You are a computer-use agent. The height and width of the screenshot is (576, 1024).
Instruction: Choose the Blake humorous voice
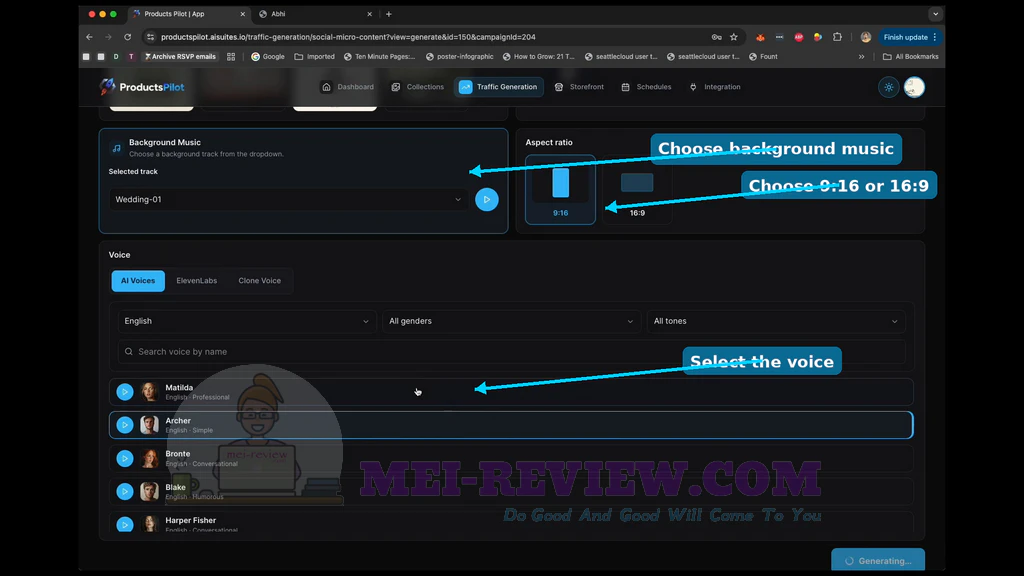[x=511, y=492]
